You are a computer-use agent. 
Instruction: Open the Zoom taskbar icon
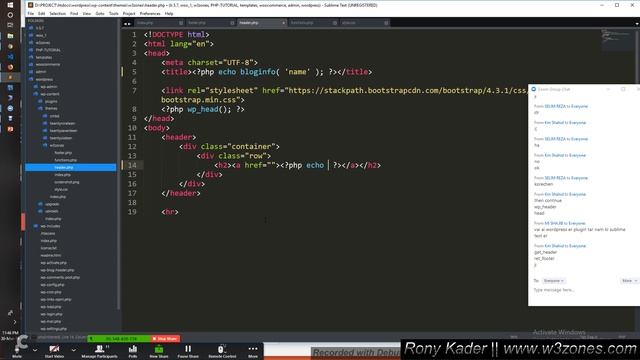(10, 109)
